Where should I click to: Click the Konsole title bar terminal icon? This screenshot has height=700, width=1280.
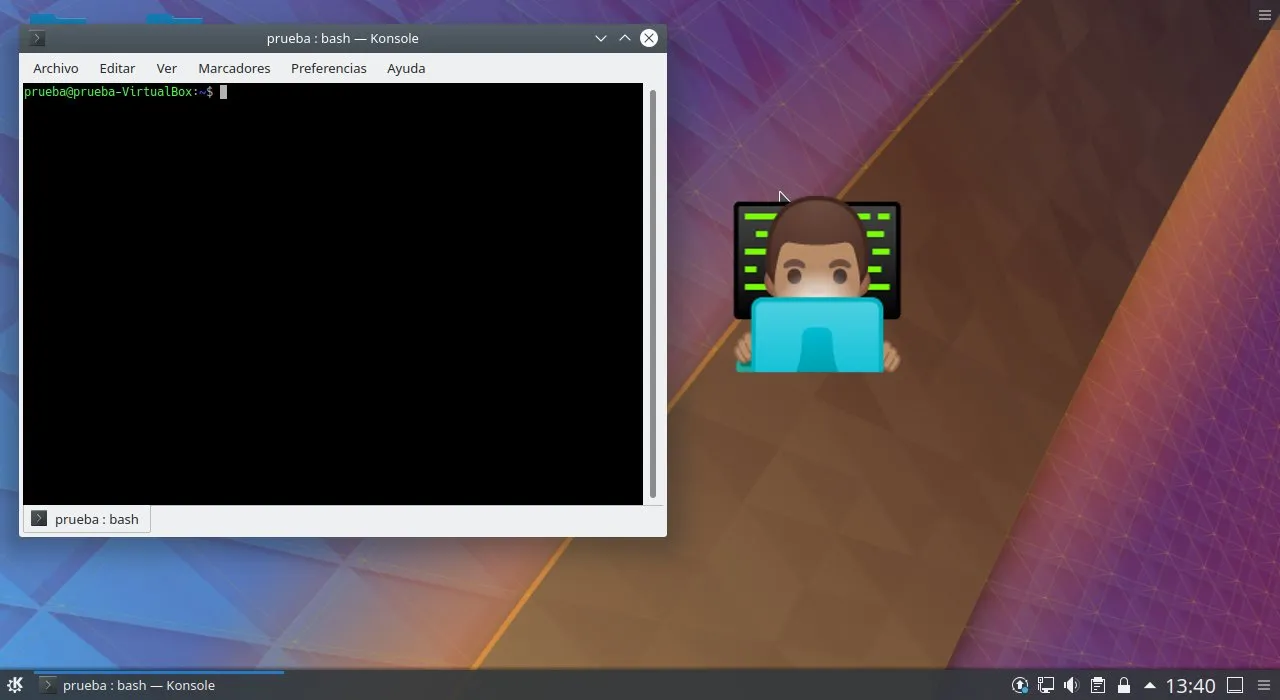(x=37, y=38)
